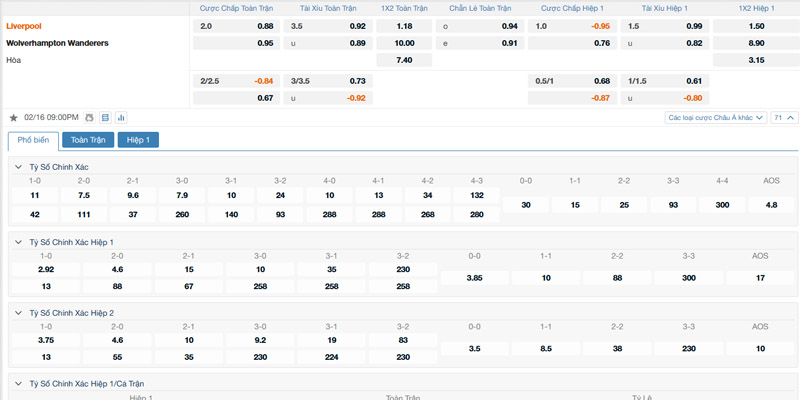The image size is (800, 400).
Task: Select 2/2.5 handicap odds -0.84
Action: 237,81
